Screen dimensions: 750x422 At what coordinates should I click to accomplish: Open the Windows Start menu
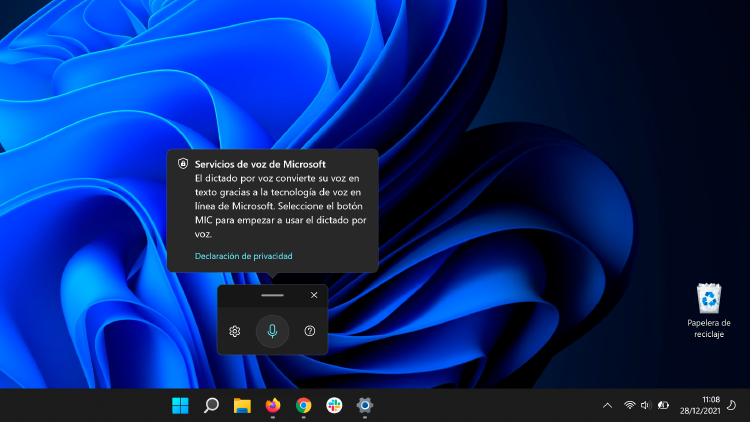point(180,405)
